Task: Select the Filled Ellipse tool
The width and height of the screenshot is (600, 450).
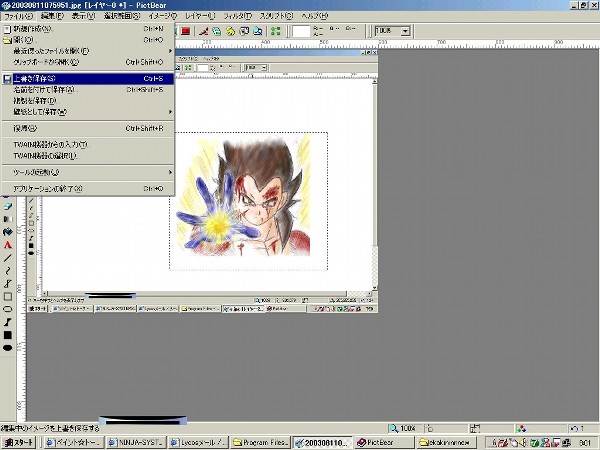Action: 8,348
